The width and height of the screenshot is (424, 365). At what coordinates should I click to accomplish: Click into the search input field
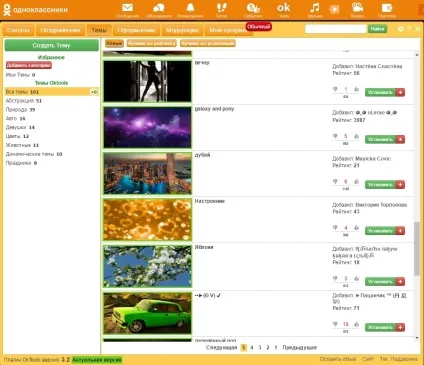pyautogui.click(x=336, y=29)
